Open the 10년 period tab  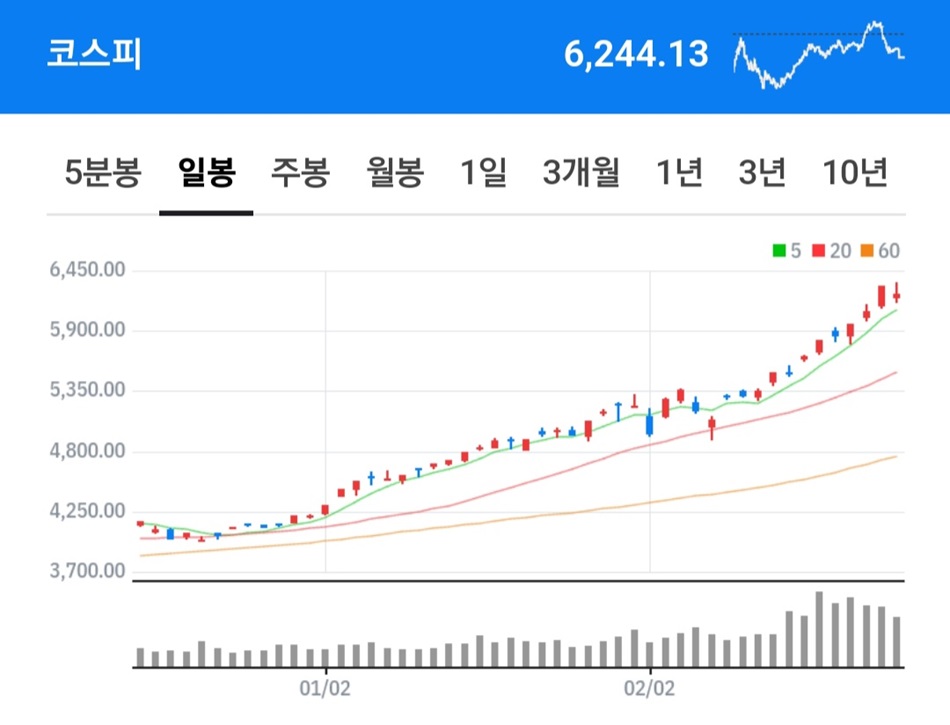coord(855,172)
